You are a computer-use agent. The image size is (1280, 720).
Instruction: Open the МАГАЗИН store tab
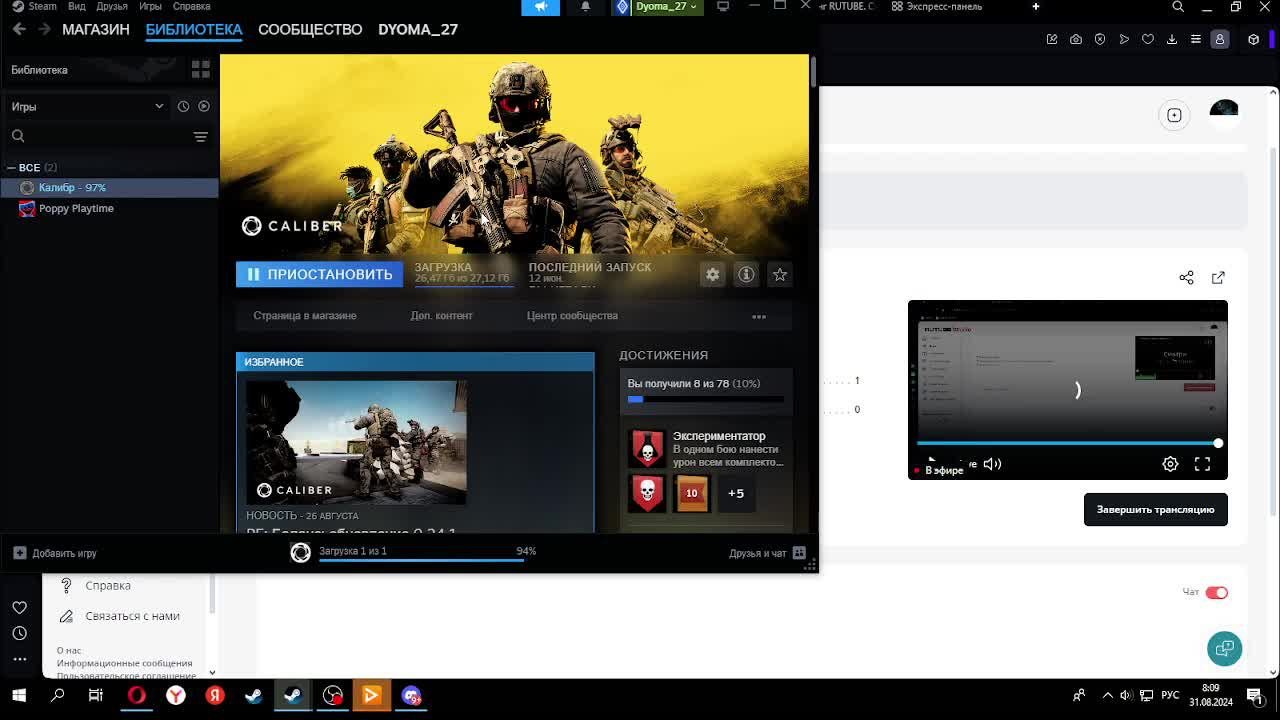(x=96, y=29)
